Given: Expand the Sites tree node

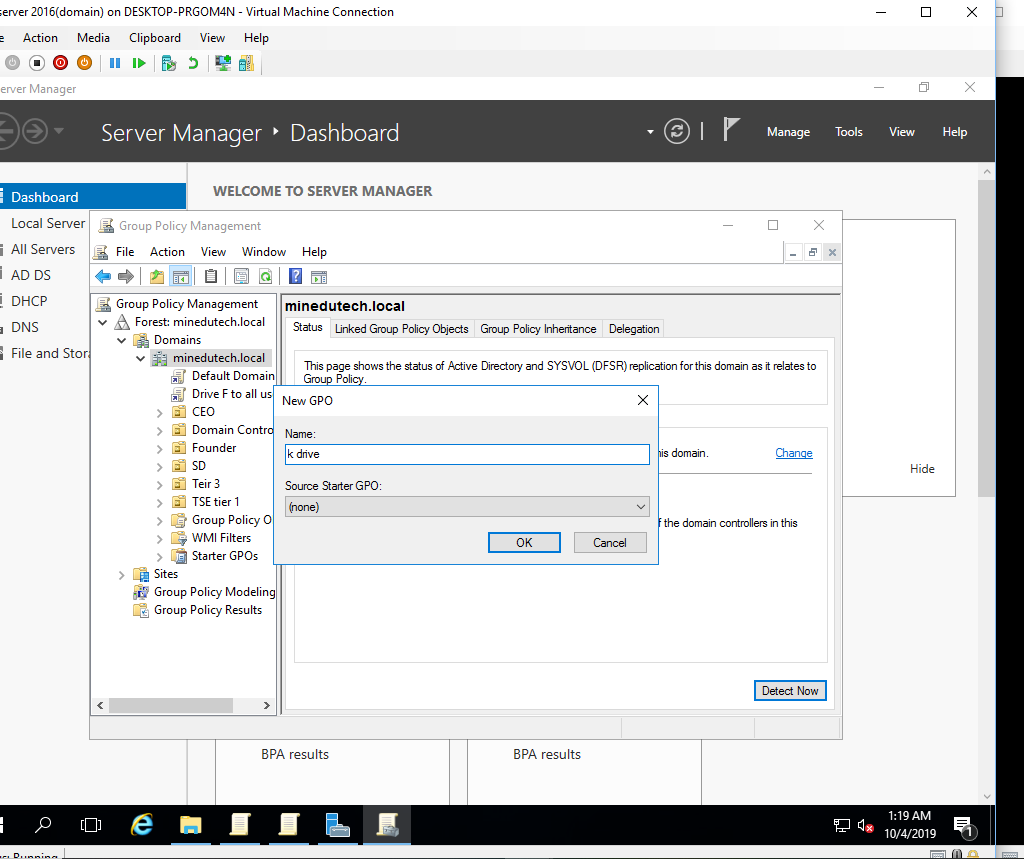Looking at the screenshot, I should click(122, 574).
